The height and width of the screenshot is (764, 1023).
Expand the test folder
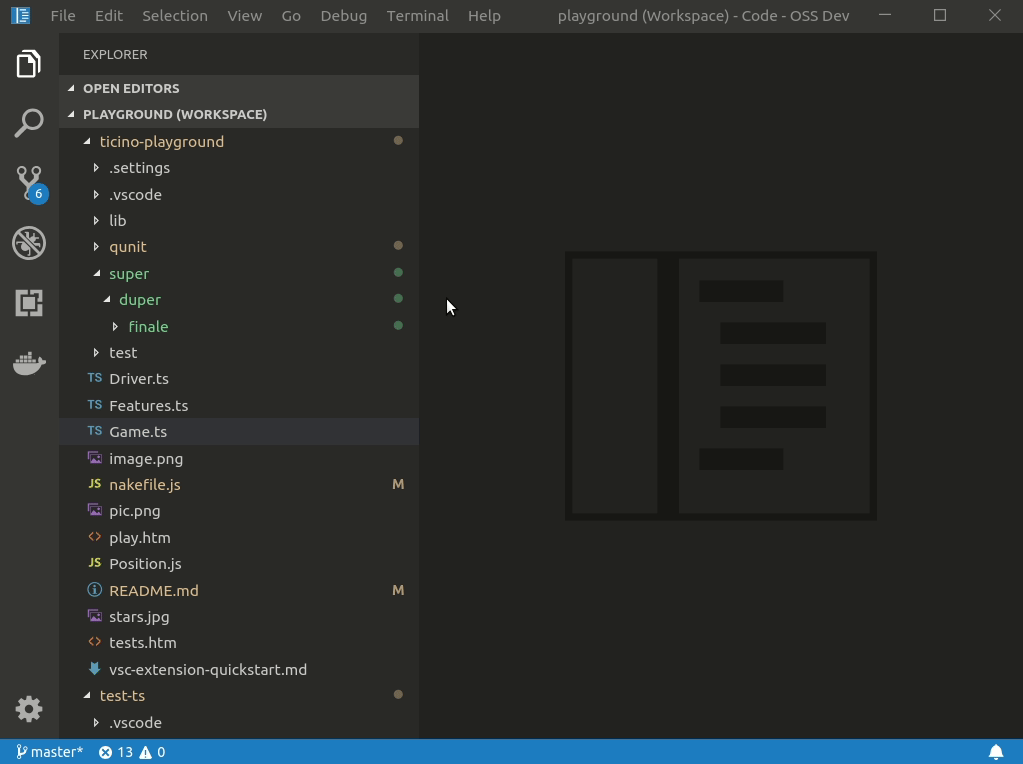123,352
